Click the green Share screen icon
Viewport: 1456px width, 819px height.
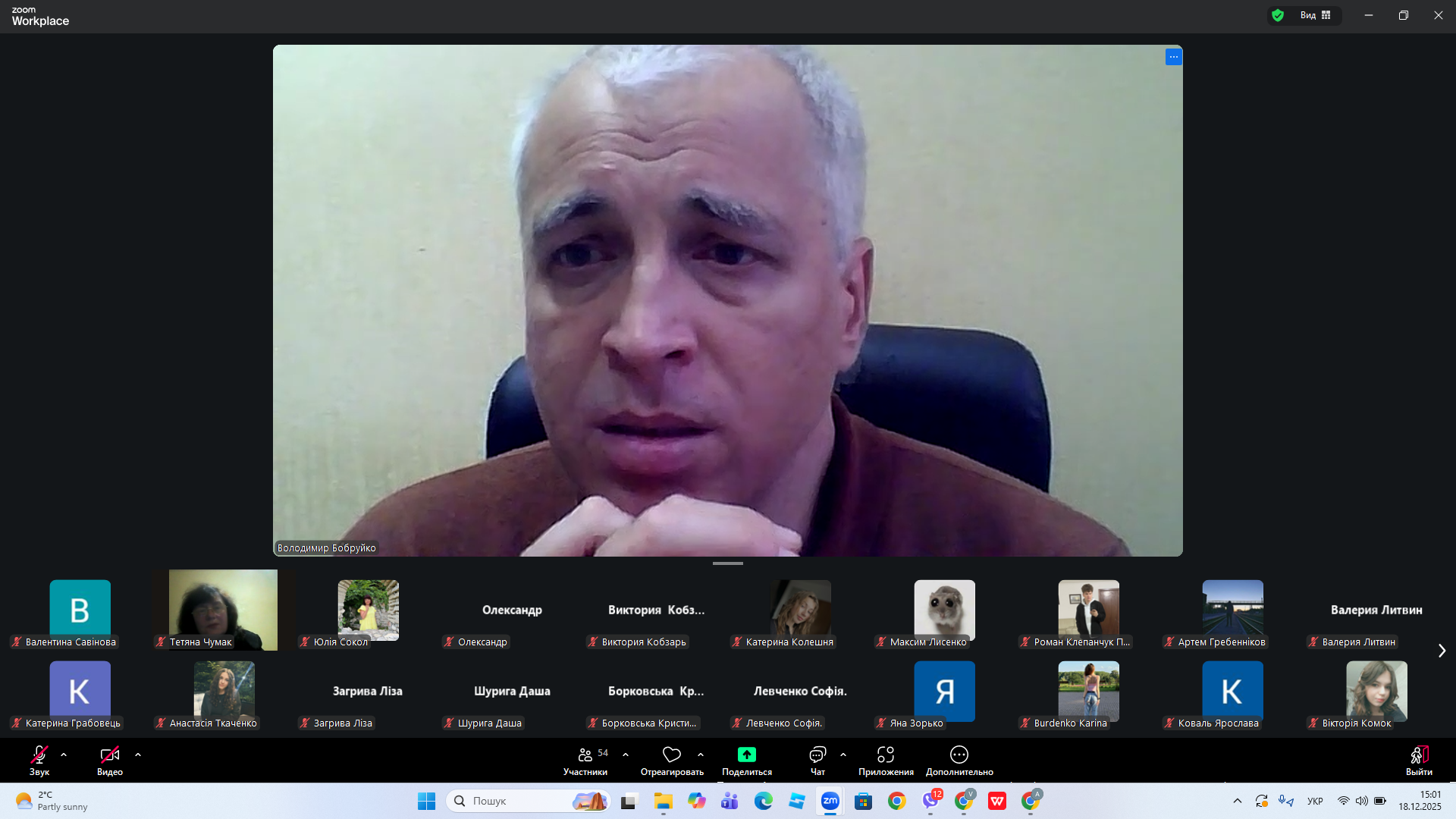746,755
